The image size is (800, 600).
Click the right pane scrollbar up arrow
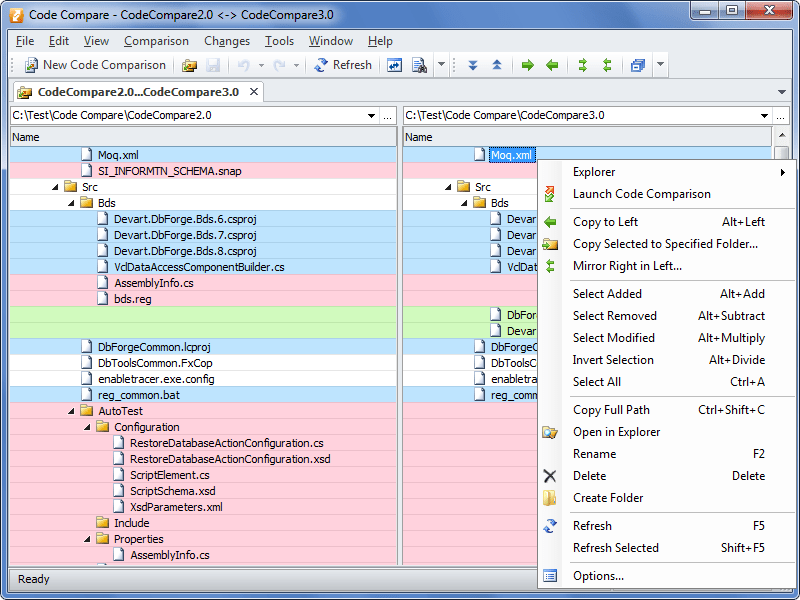[x=782, y=136]
